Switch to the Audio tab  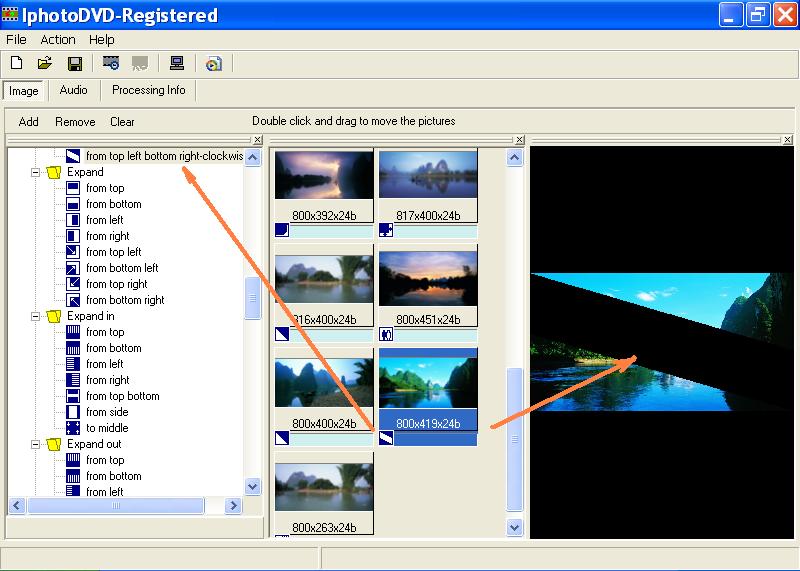point(73,90)
